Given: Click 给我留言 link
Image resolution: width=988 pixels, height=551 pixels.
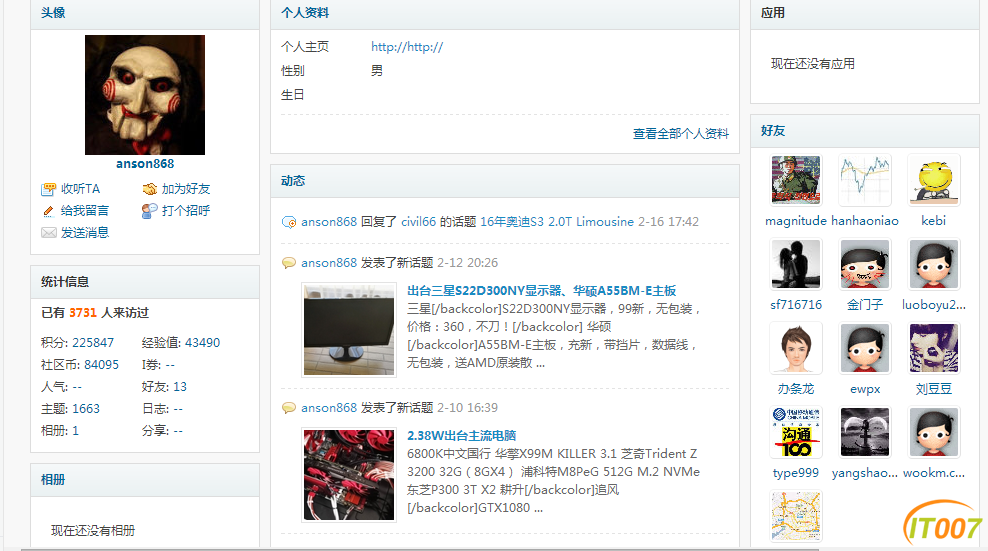Looking at the screenshot, I should coord(85,211).
